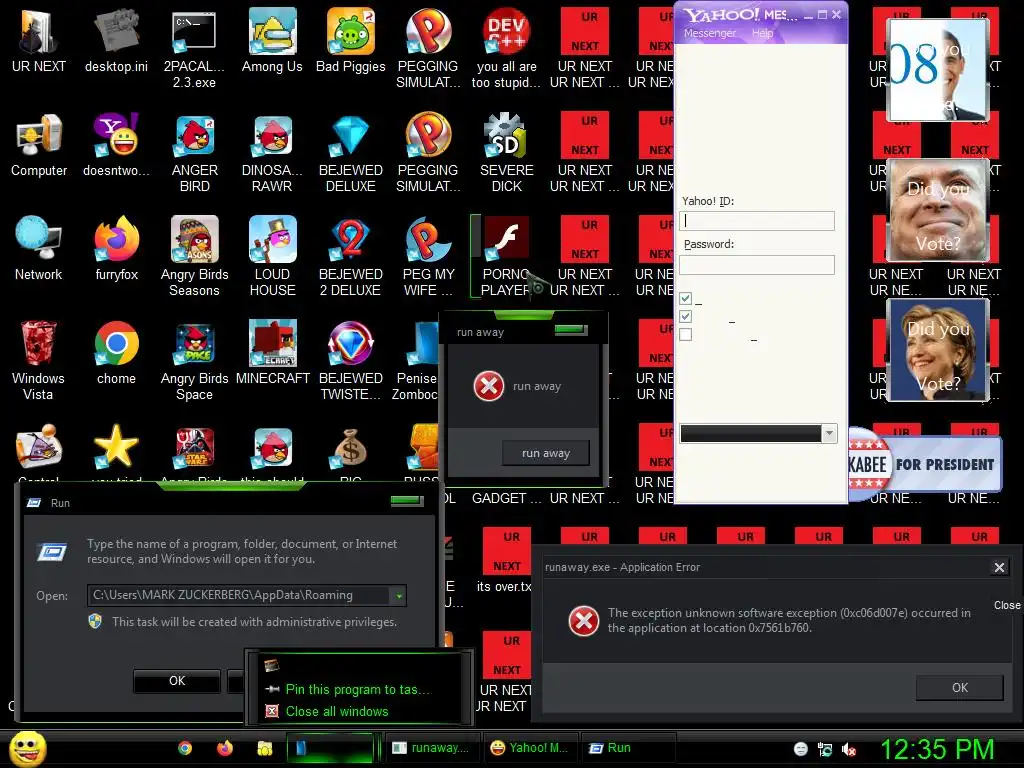This screenshot has width=1024, height=768.
Task: Click the Obama 08 gadget picture
Action: pyautogui.click(x=937, y=69)
